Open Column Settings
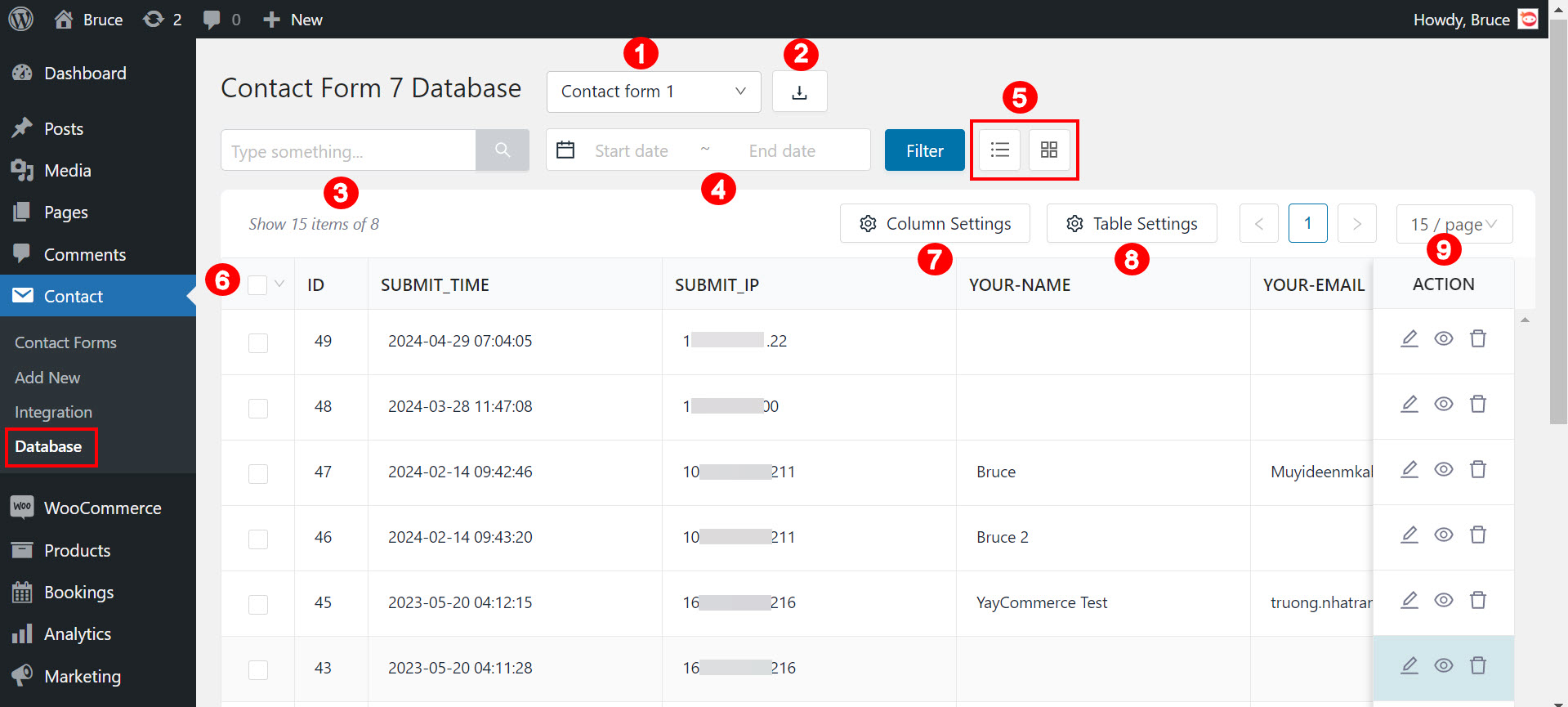The width and height of the screenshot is (1568, 707). tap(935, 224)
